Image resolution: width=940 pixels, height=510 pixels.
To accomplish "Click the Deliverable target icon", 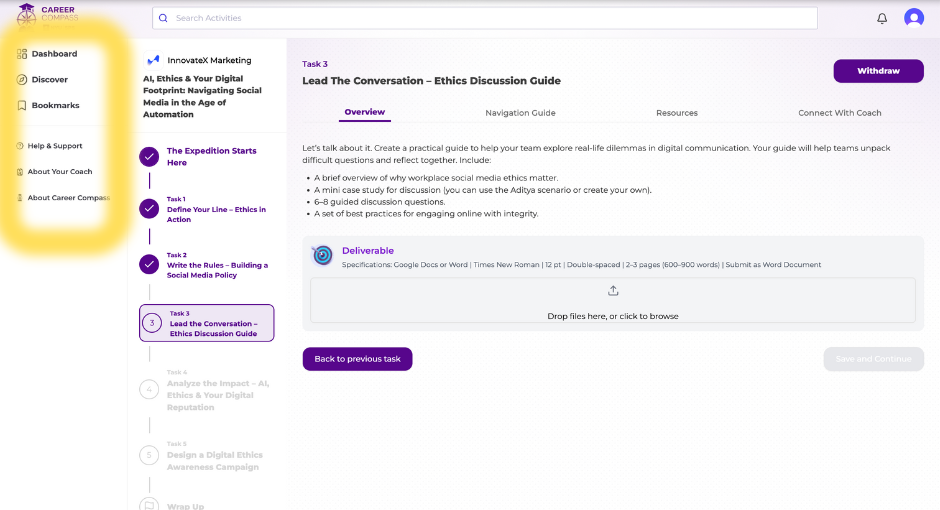I will click(322, 255).
